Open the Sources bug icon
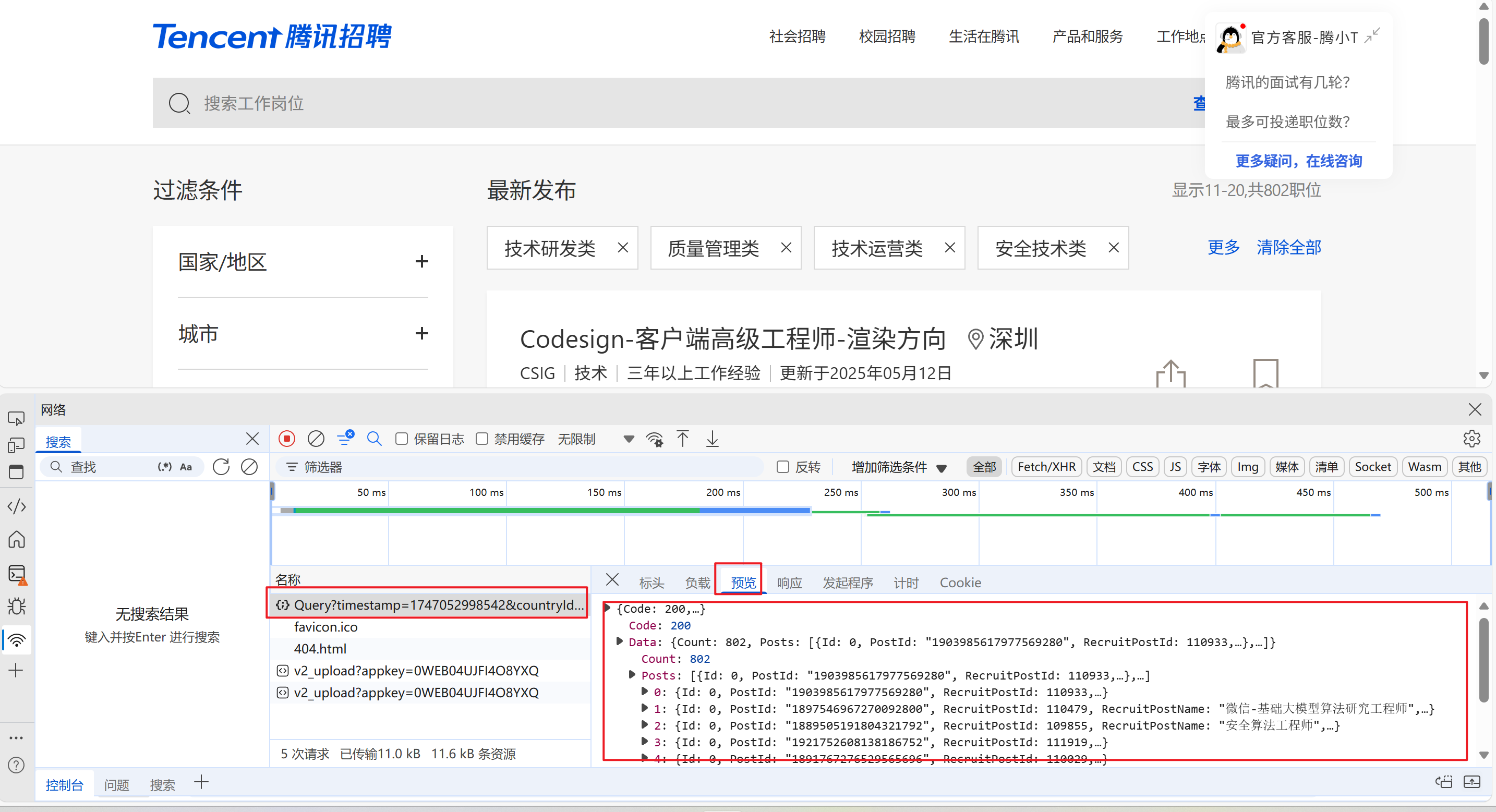Screen dimensions: 1496x812 click(16, 607)
